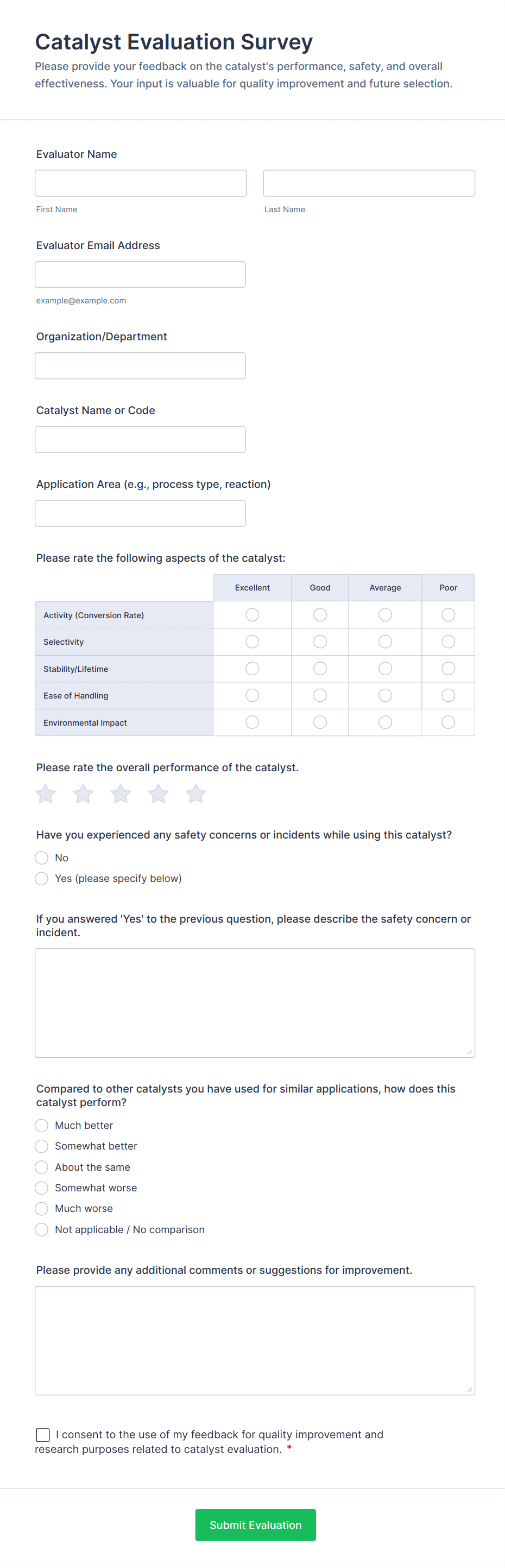Set Stability/Lifetime to Average
This screenshot has width=505, height=1568.
385,668
